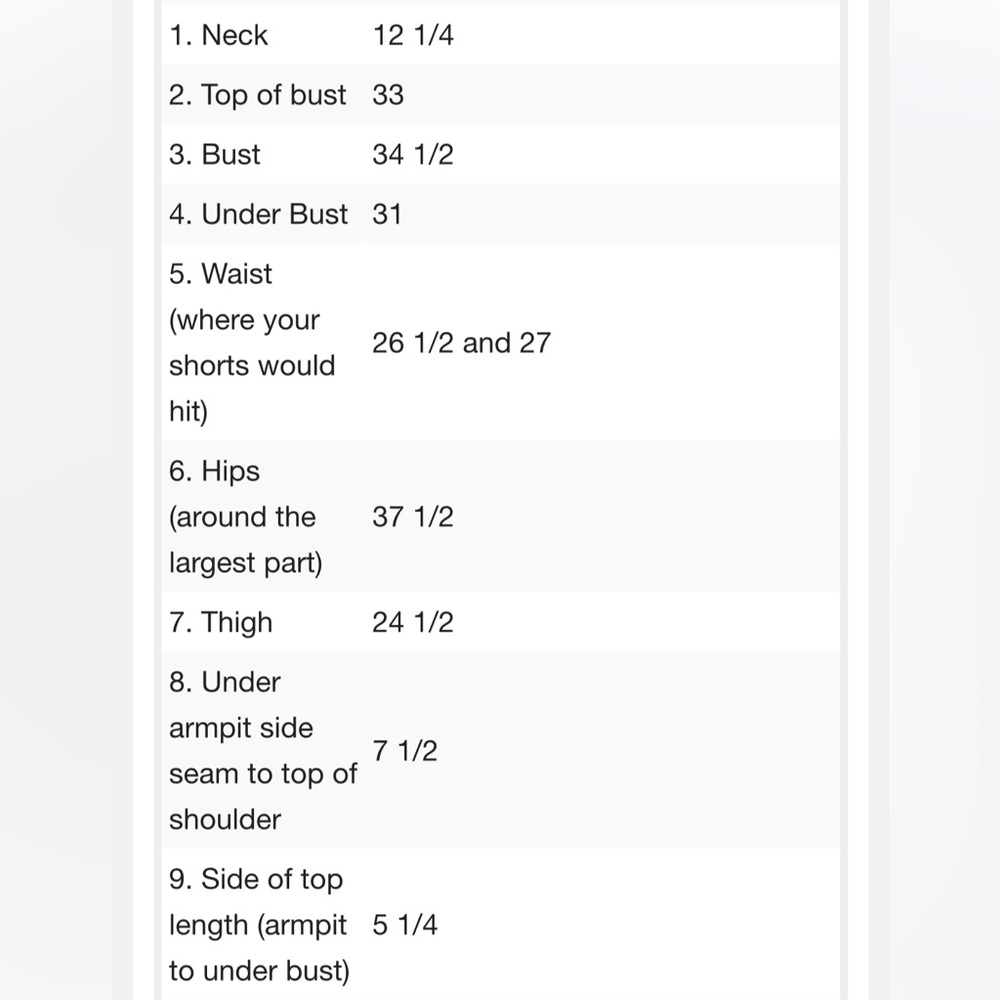Image resolution: width=1000 pixels, height=1000 pixels.
Task: Click the Neck measurement 12 1/4
Action: point(413,35)
